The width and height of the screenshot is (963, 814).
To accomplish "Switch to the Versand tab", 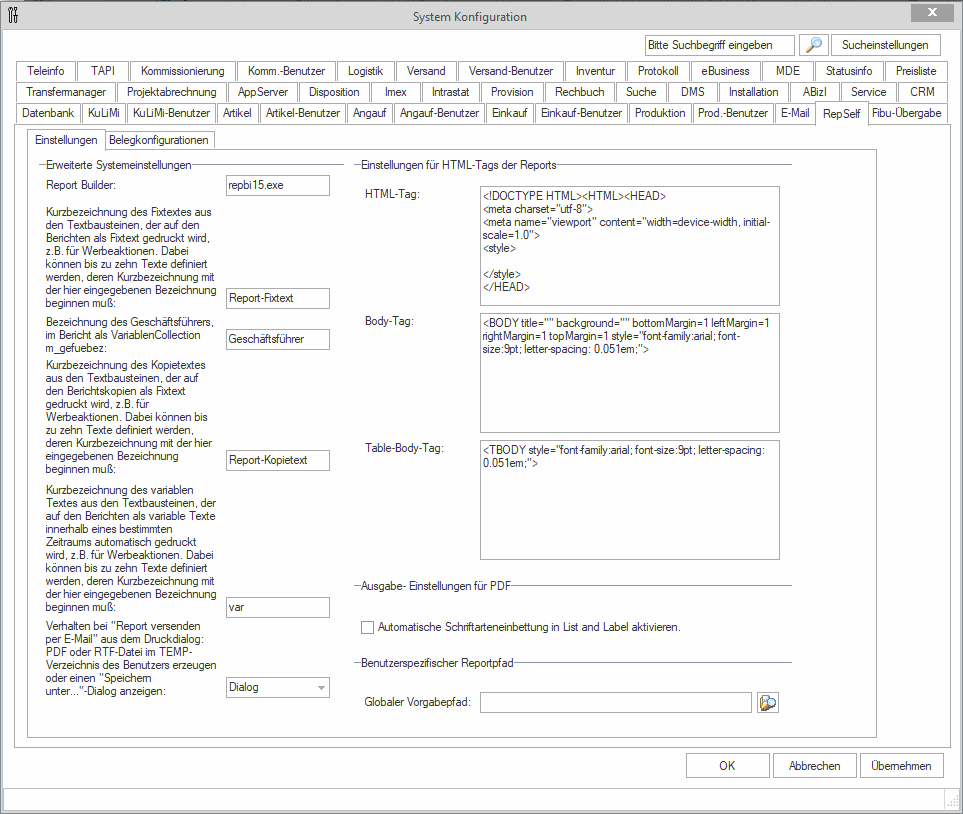I will coord(426,71).
